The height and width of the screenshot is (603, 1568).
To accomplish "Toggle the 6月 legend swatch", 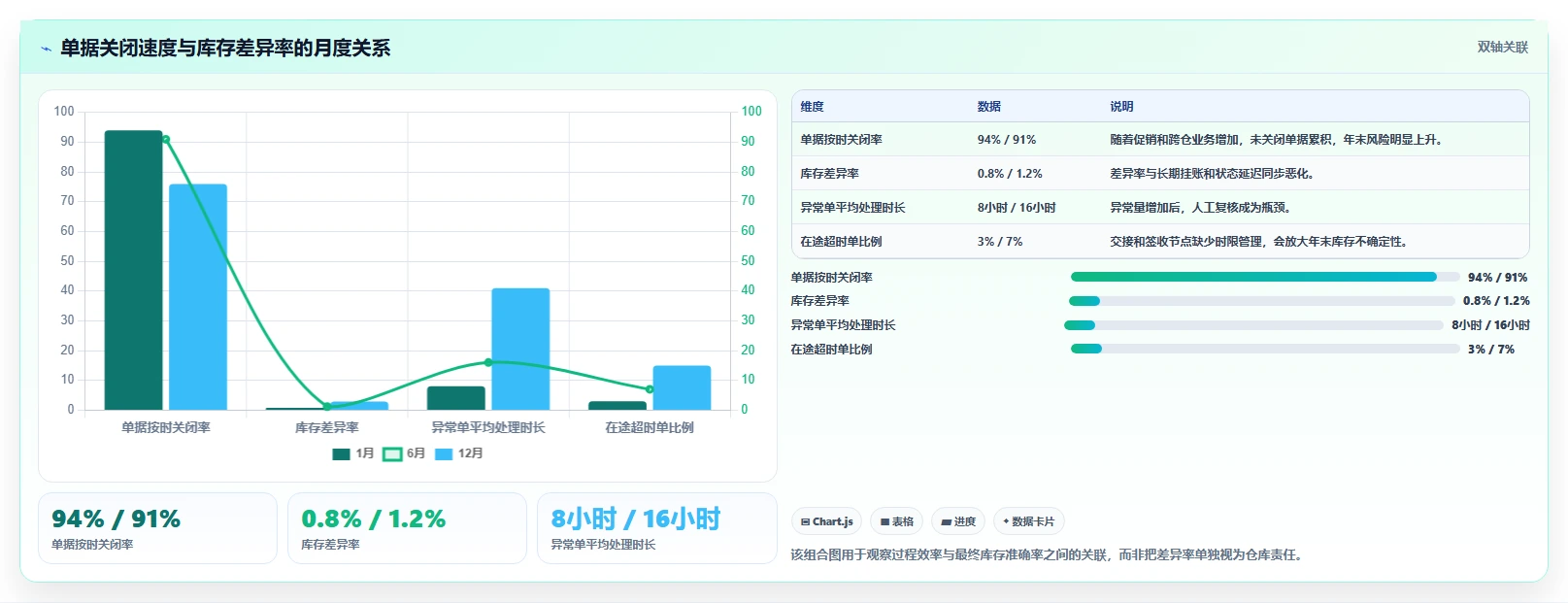I will (392, 453).
